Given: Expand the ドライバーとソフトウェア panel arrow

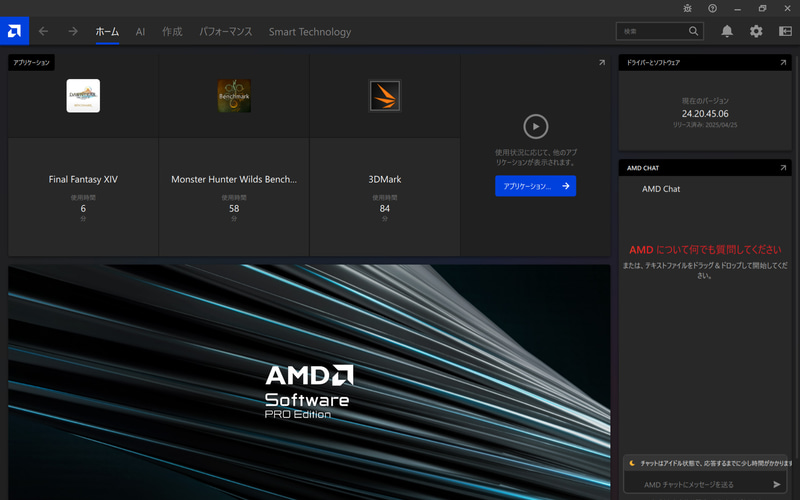Looking at the screenshot, I should tap(783, 62).
